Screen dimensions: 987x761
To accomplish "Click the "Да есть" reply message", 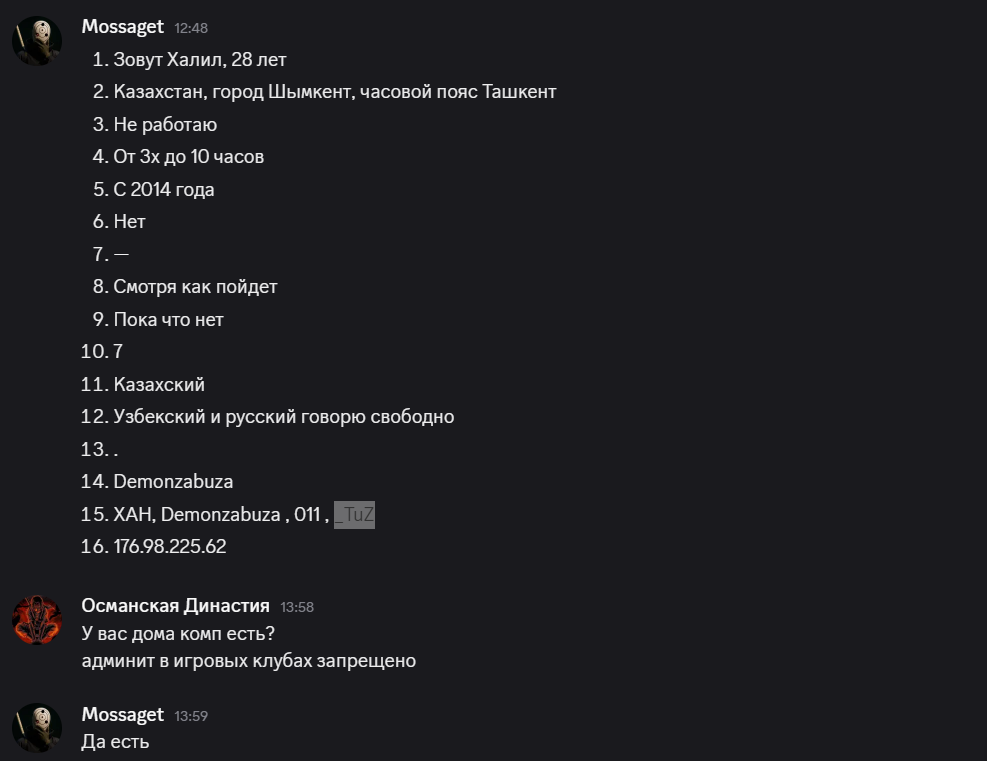I will pyautogui.click(x=115, y=741).
